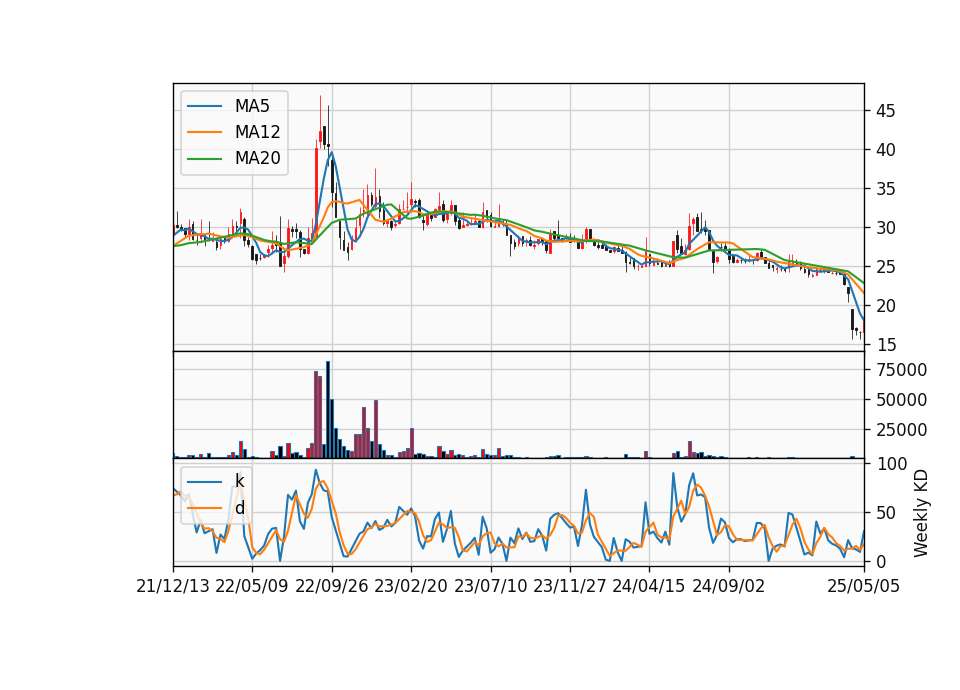The height and width of the screenshot is (690, 960).
Task: Click the lowest black candlestick near 15
Action: pyautogui.click(x=852, y=323)
